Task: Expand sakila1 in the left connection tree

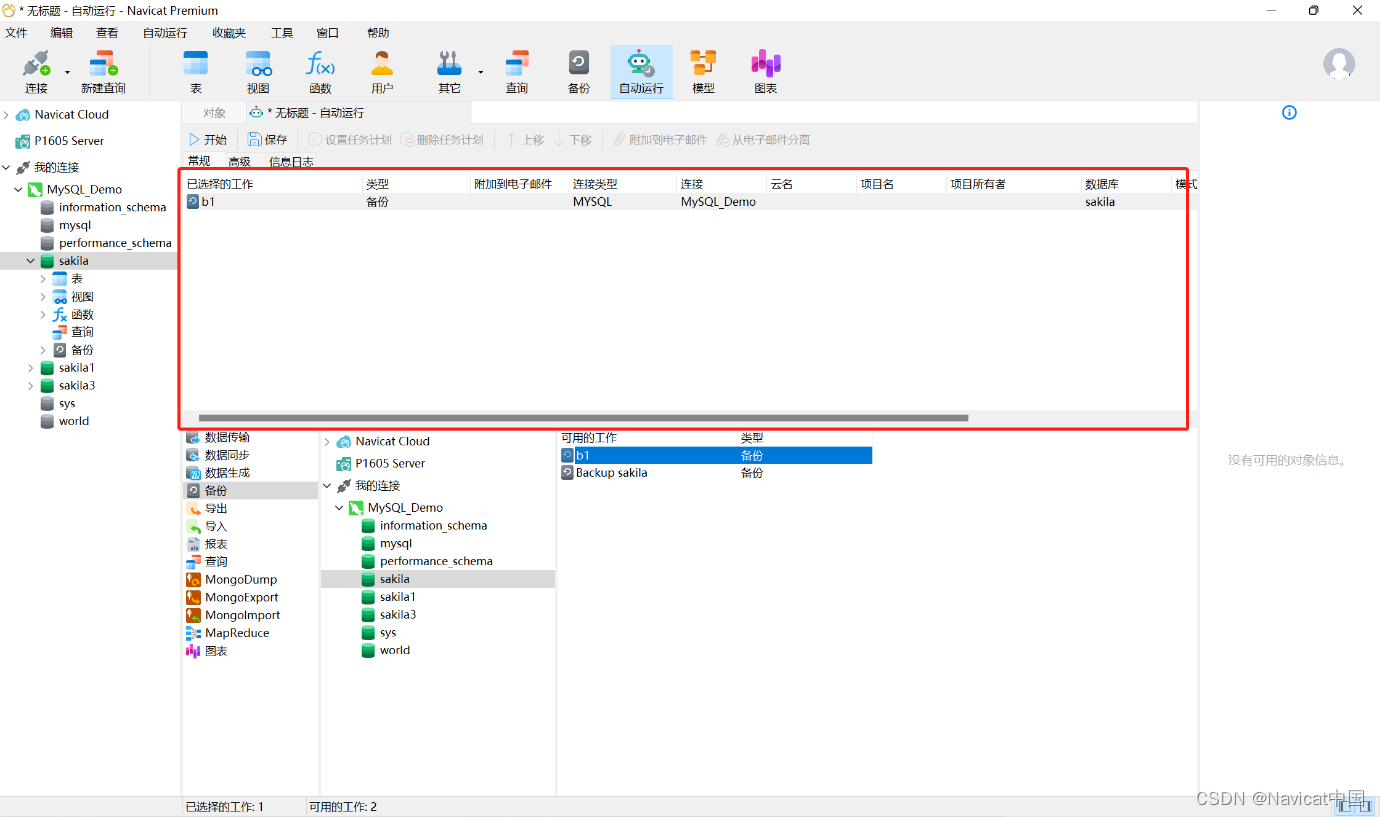Action: 30,368
